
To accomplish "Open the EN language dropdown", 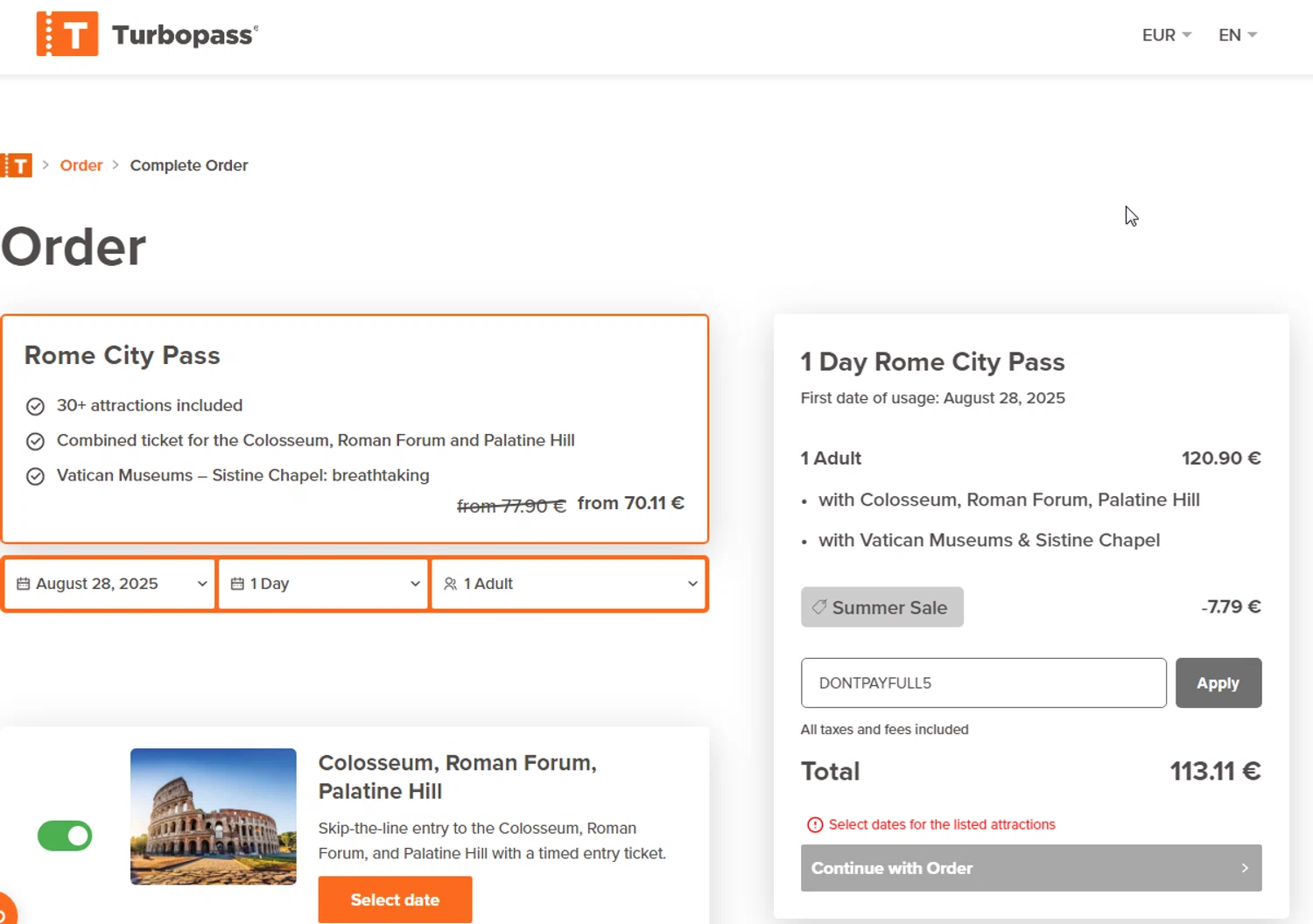I will 1238,35.
